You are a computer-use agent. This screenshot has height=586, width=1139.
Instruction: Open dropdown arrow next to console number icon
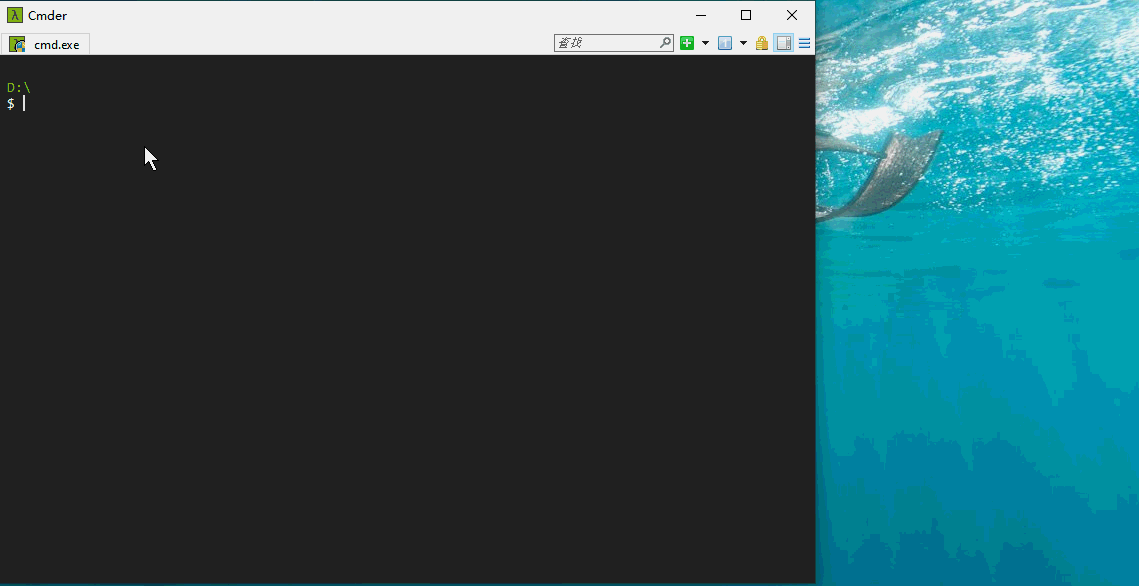743,43
